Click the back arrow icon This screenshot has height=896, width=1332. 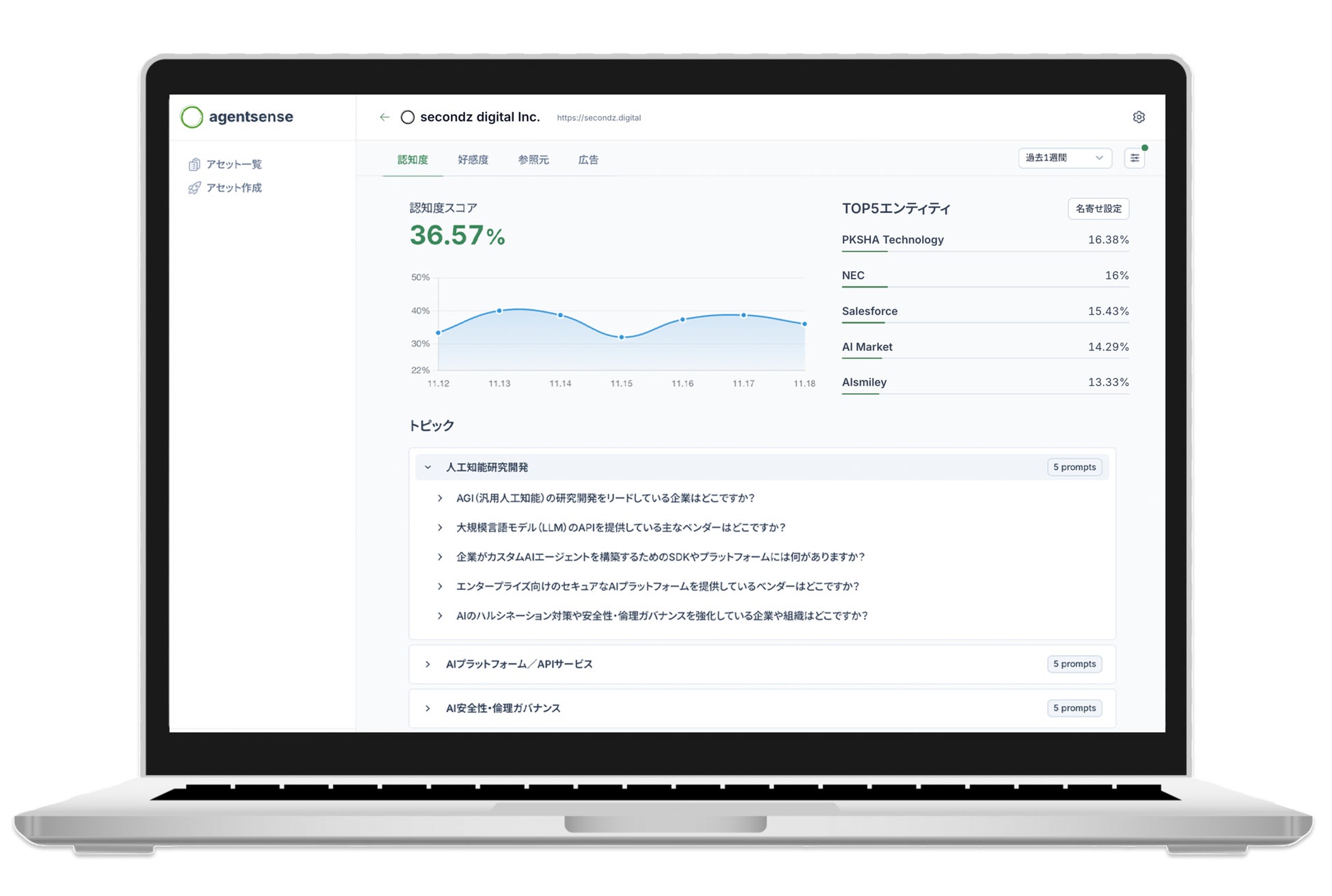(385, 117)
